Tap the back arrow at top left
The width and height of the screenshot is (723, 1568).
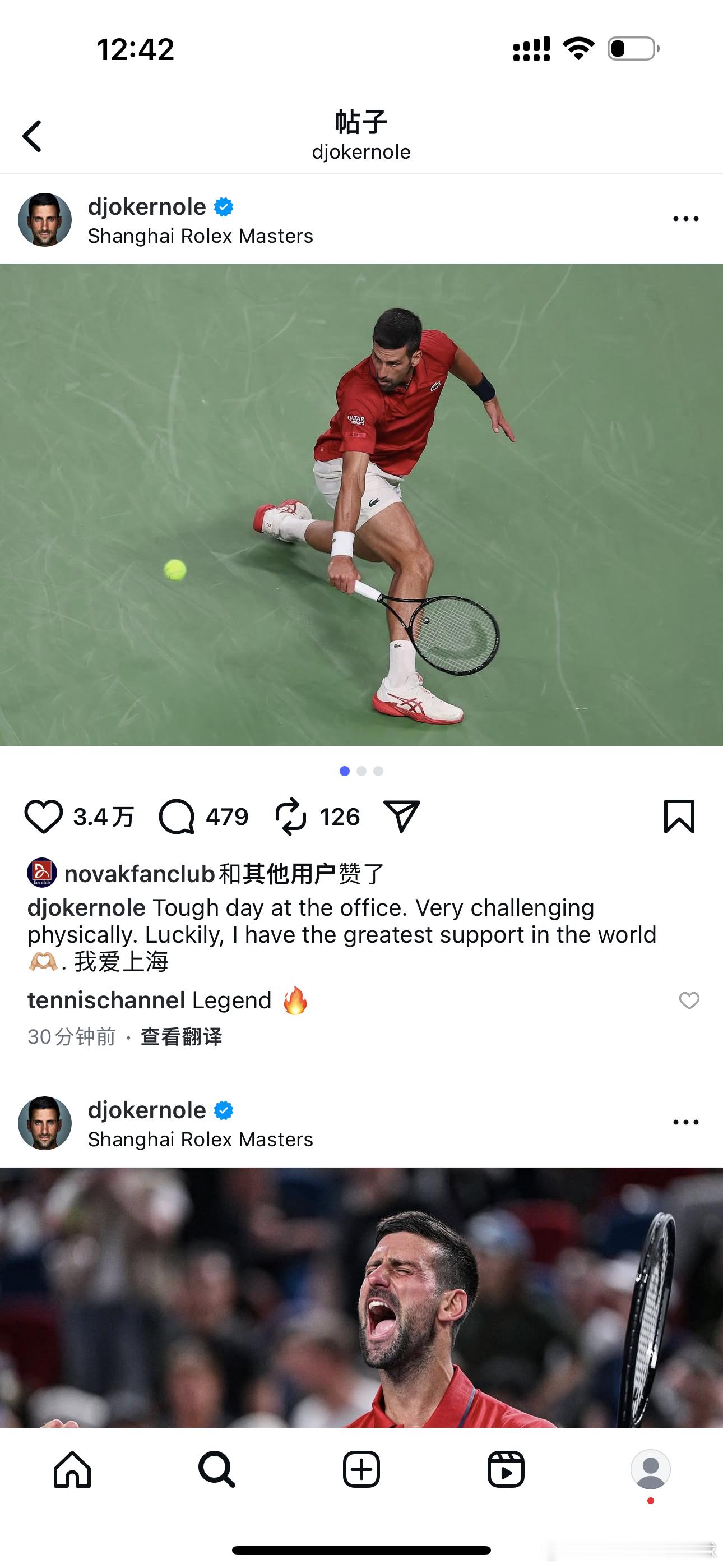[31, 135]
